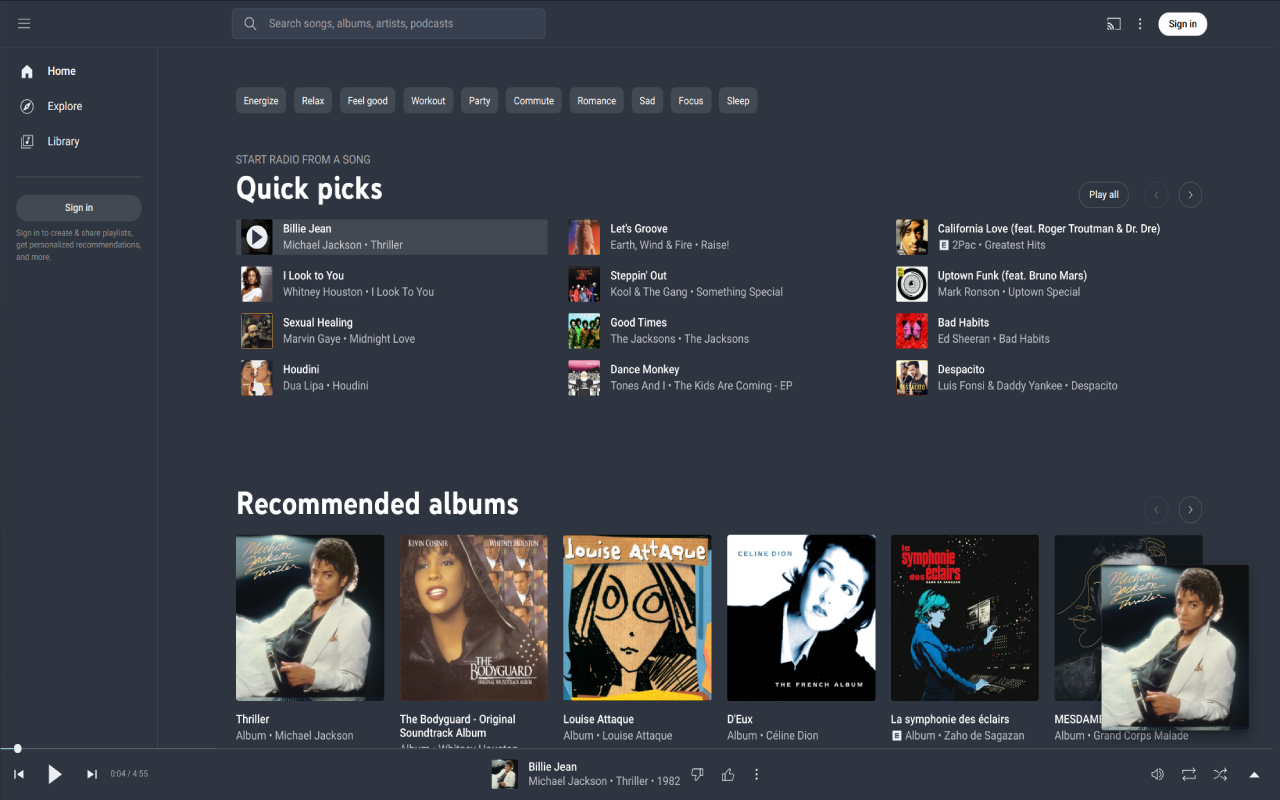Dislike Billie Jean with the thumbs down icon
Image resolution: width=1280 pixels, height=800 pixels.
point(697,774)
